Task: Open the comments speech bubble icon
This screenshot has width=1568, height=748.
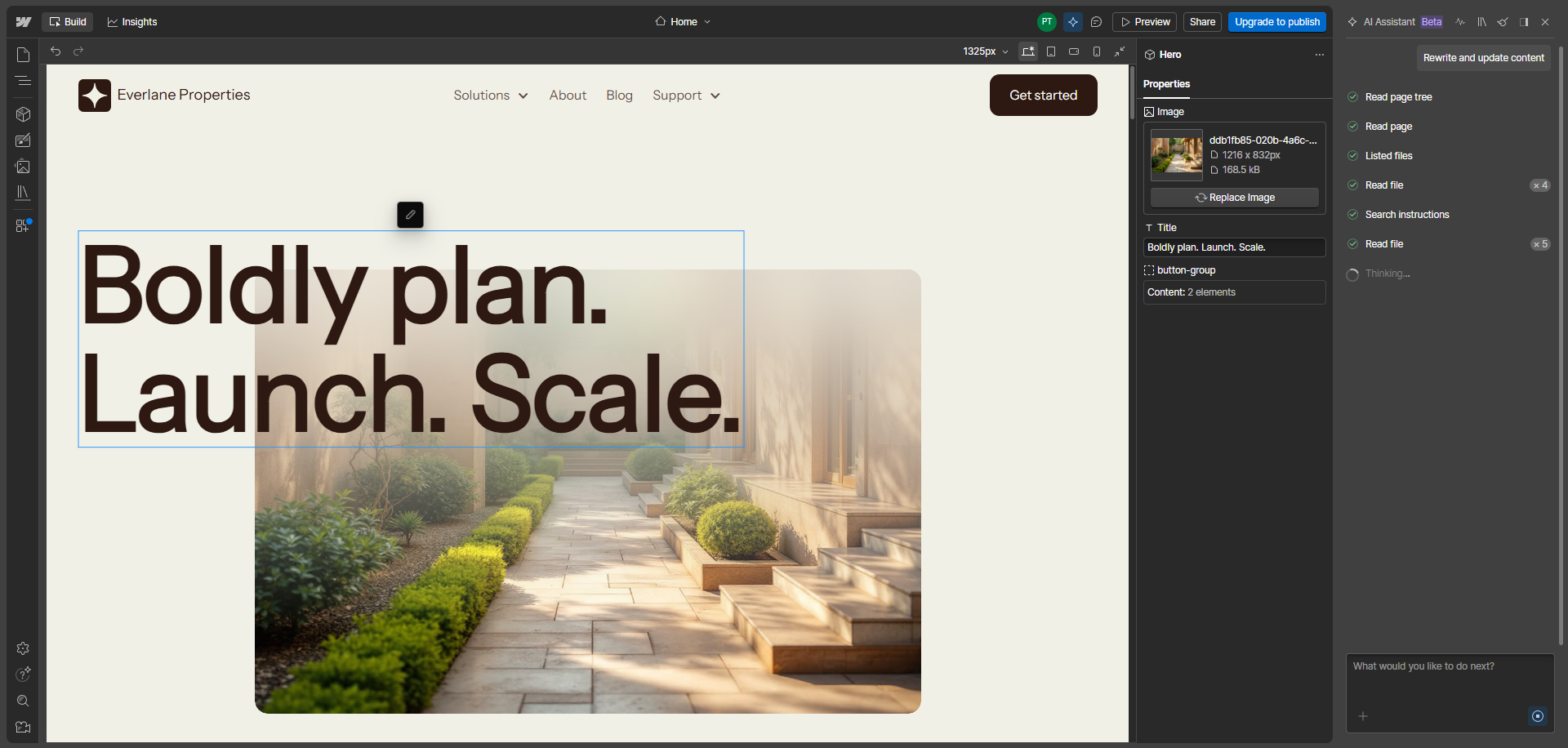Action: (1096, 22)
